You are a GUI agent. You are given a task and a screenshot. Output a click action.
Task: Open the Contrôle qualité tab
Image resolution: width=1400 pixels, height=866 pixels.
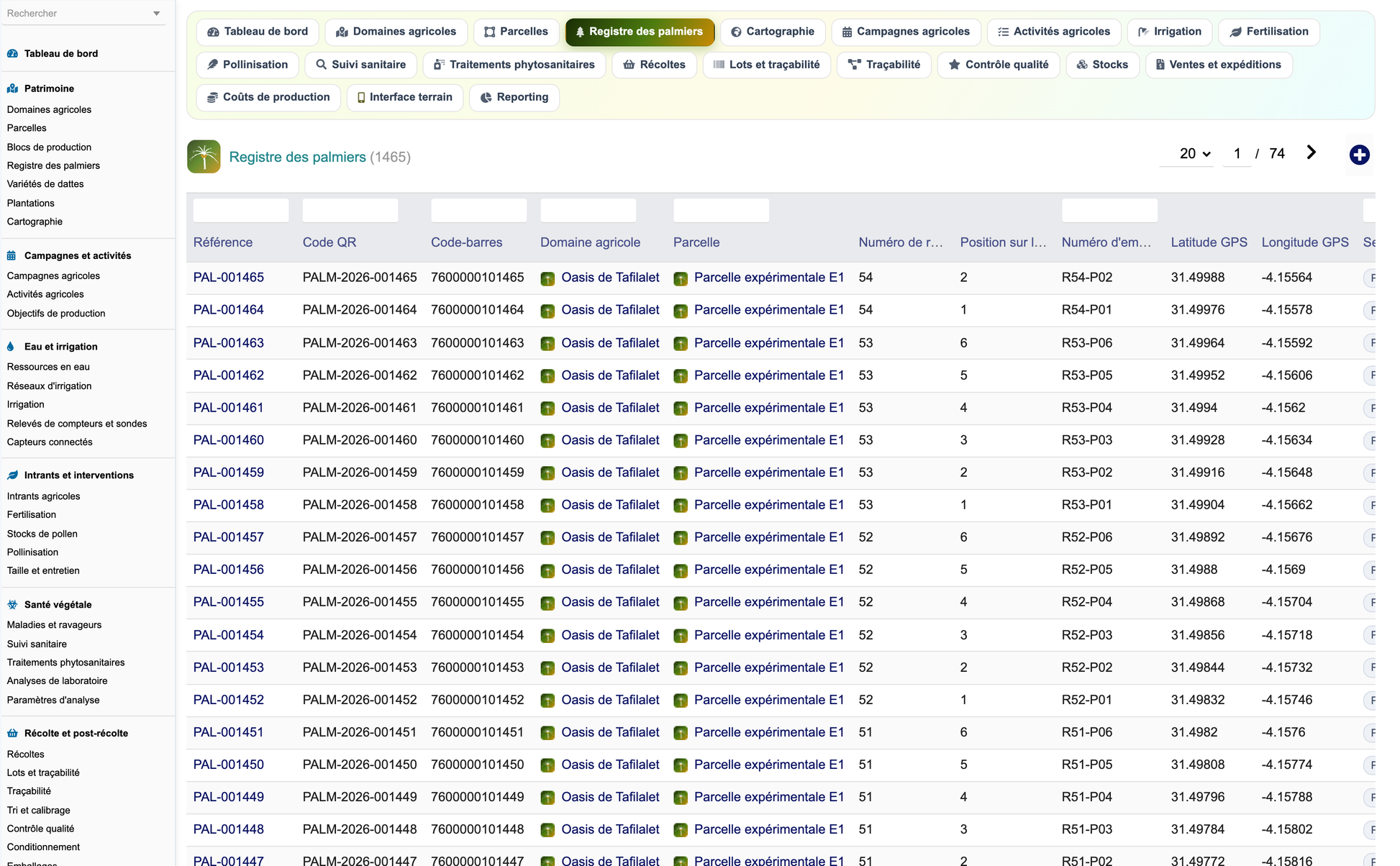[999, 65]
